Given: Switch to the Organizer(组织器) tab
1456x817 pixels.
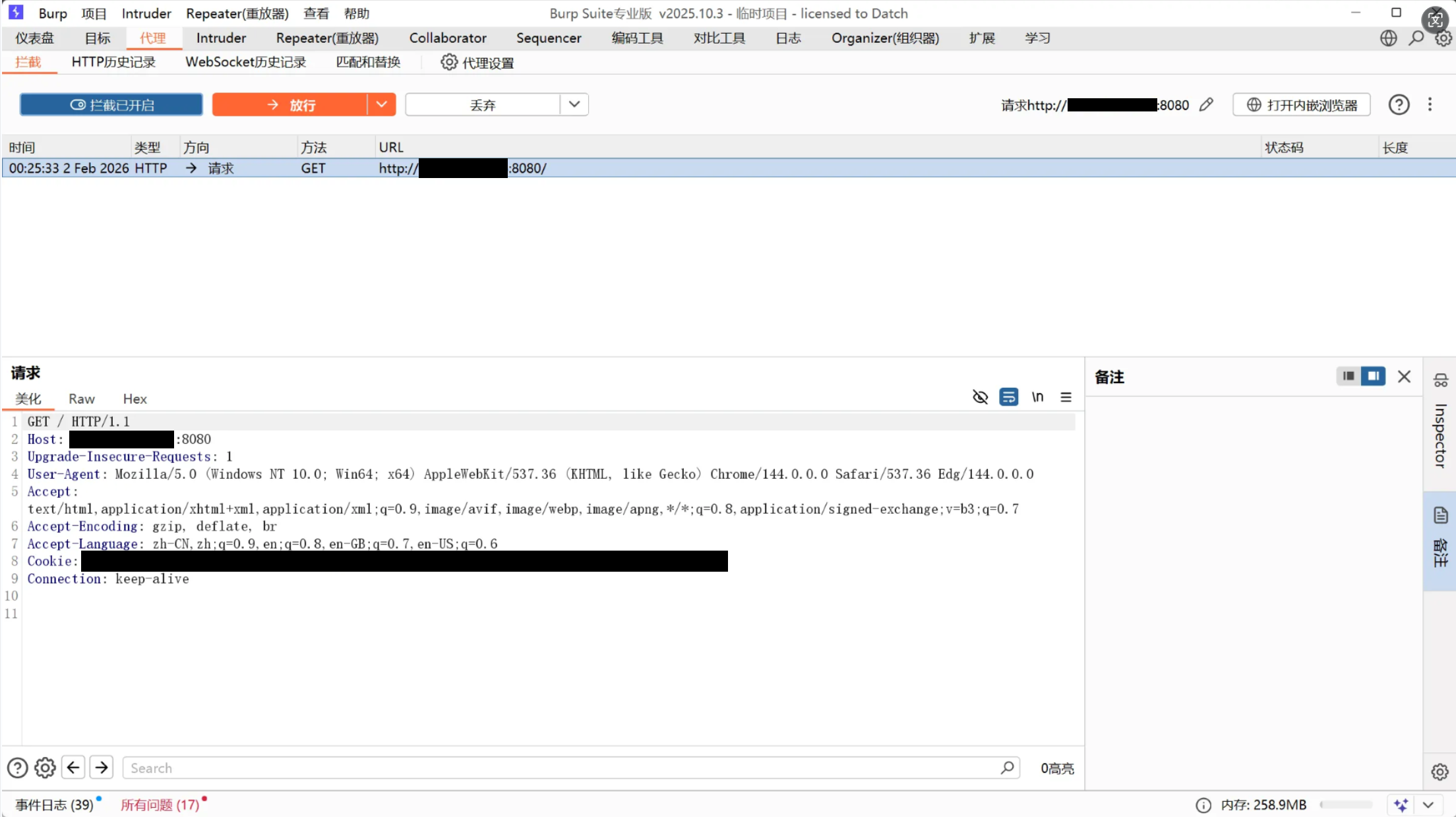Looking at the screenshot, I should coord(885,38).
